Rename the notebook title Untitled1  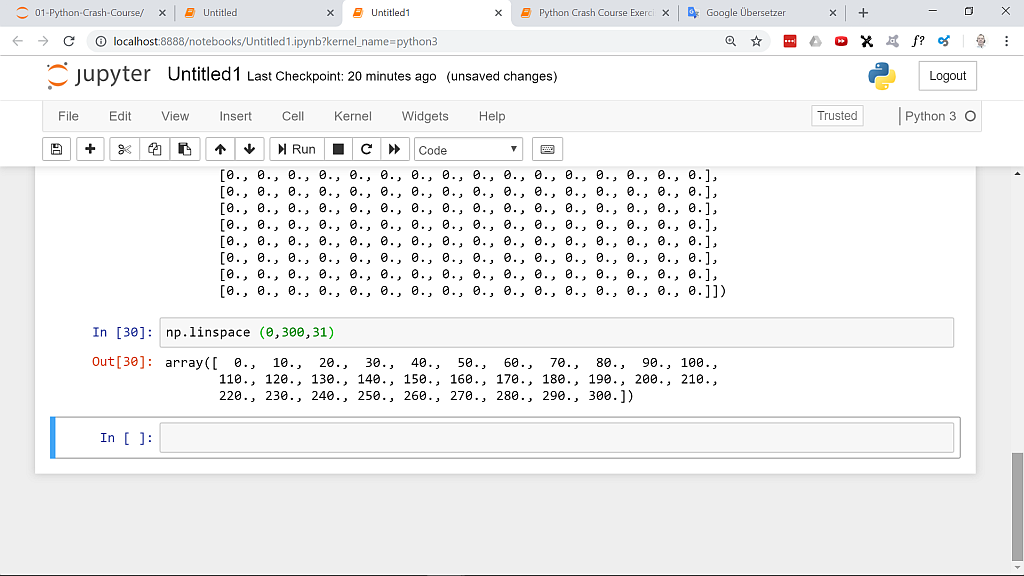tap(204, 74)
